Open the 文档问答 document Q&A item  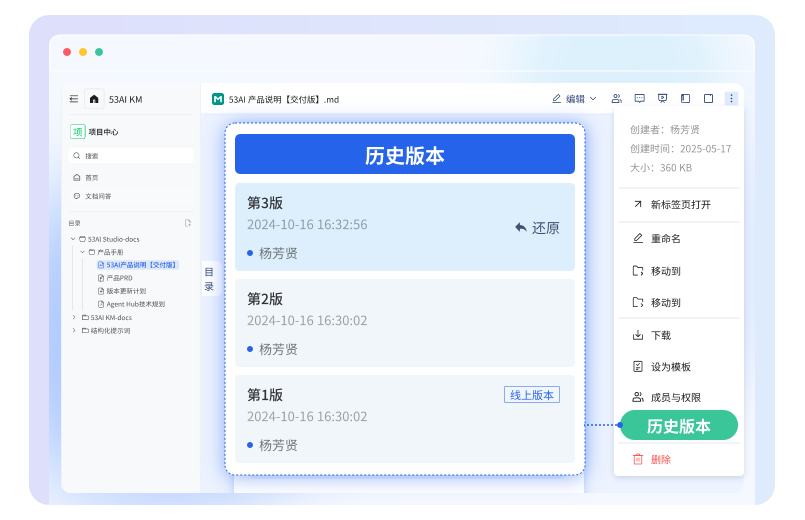[92, 196]
